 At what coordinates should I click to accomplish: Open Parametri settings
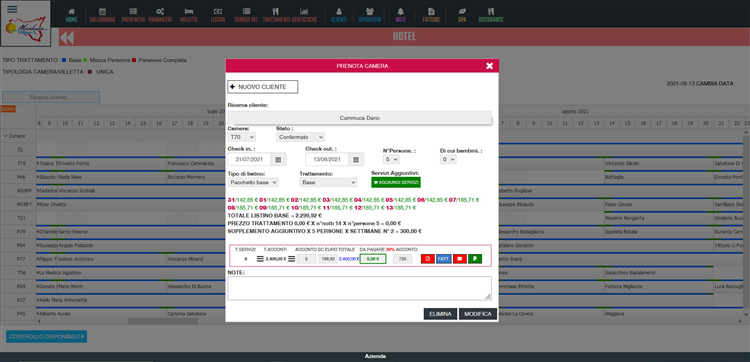[x=160, y=15]
